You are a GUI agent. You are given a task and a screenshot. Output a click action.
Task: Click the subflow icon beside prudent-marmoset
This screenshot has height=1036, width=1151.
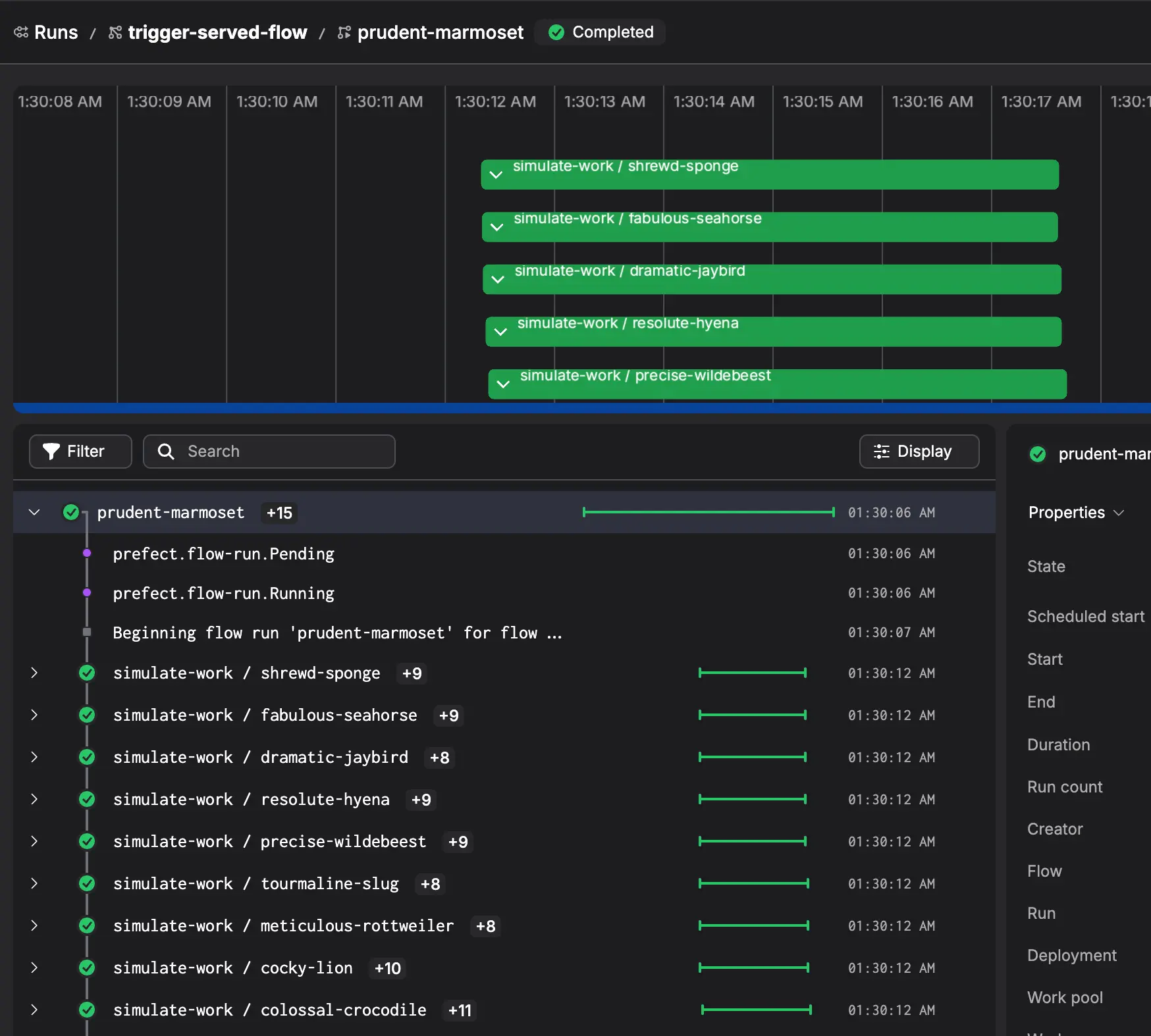click(343, 32)
